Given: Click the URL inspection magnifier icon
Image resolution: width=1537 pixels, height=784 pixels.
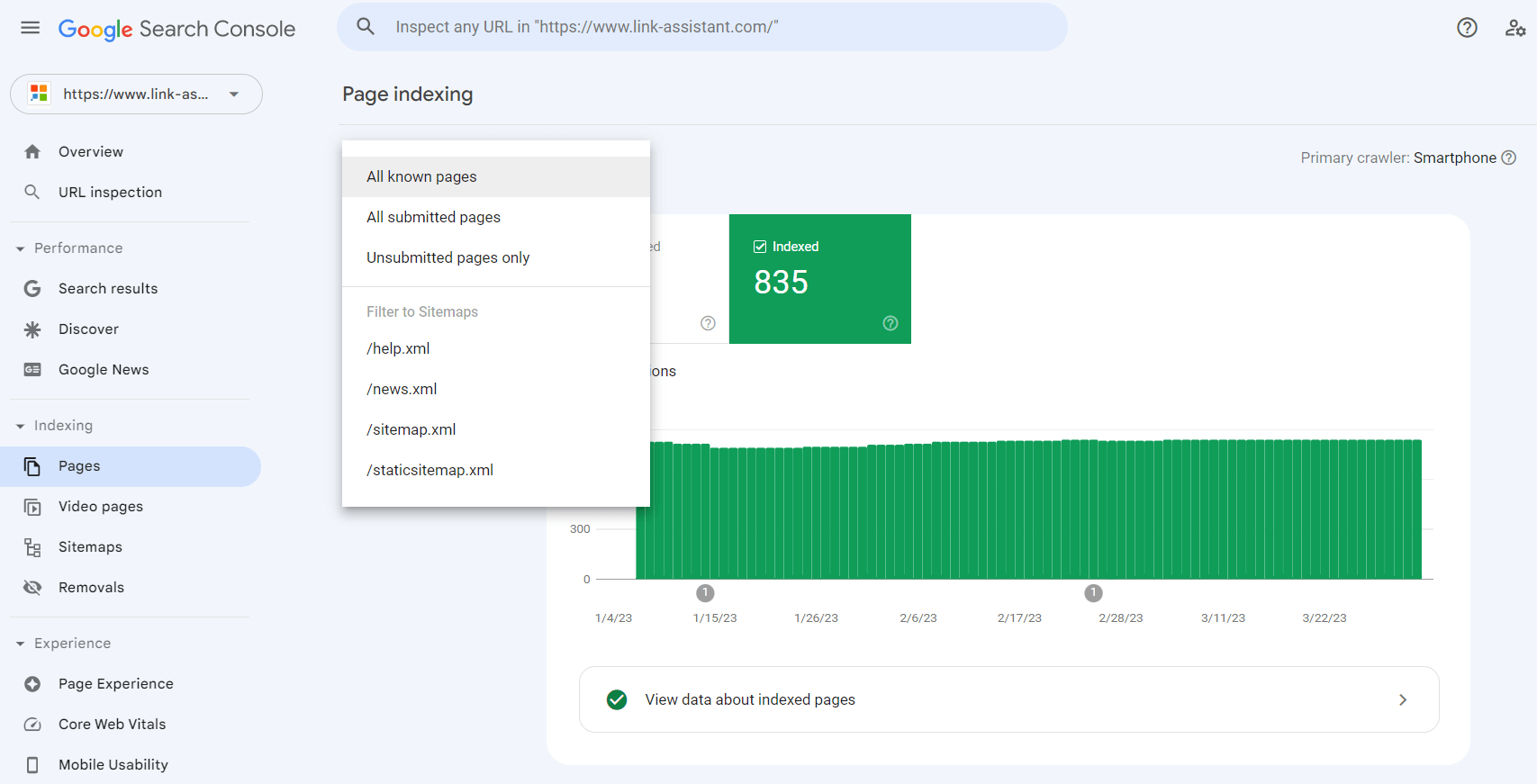Looking at the screenshot, I should pyautogui.click(x=32, y=193).
